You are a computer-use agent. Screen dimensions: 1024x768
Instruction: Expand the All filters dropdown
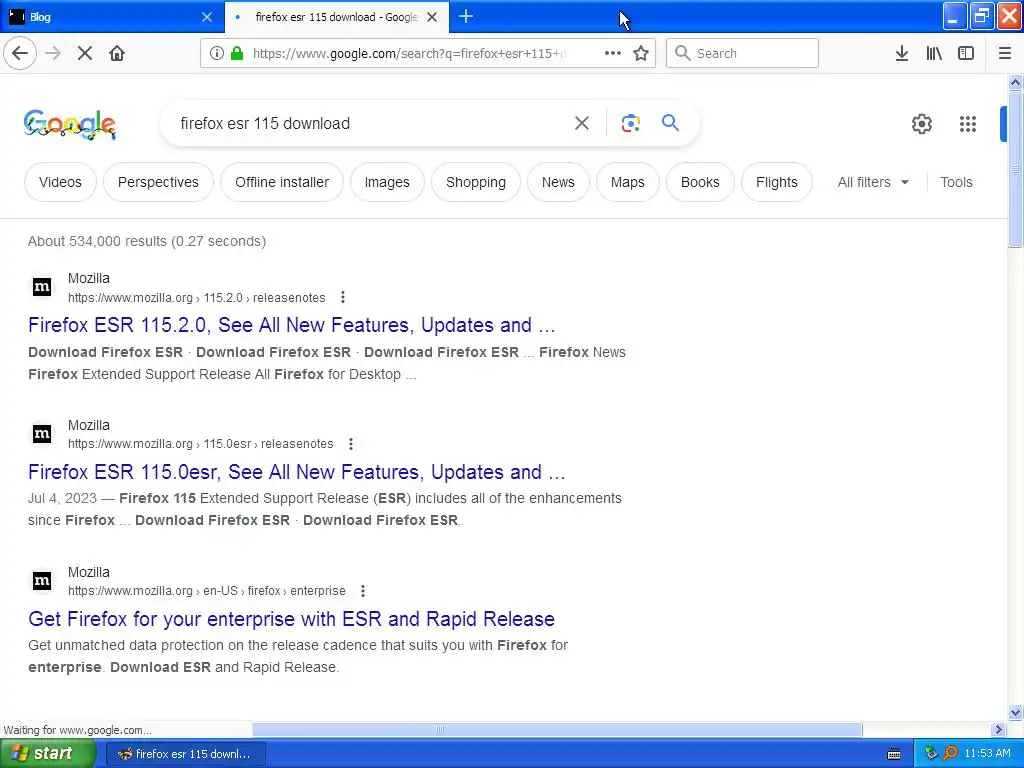point(873,182)
